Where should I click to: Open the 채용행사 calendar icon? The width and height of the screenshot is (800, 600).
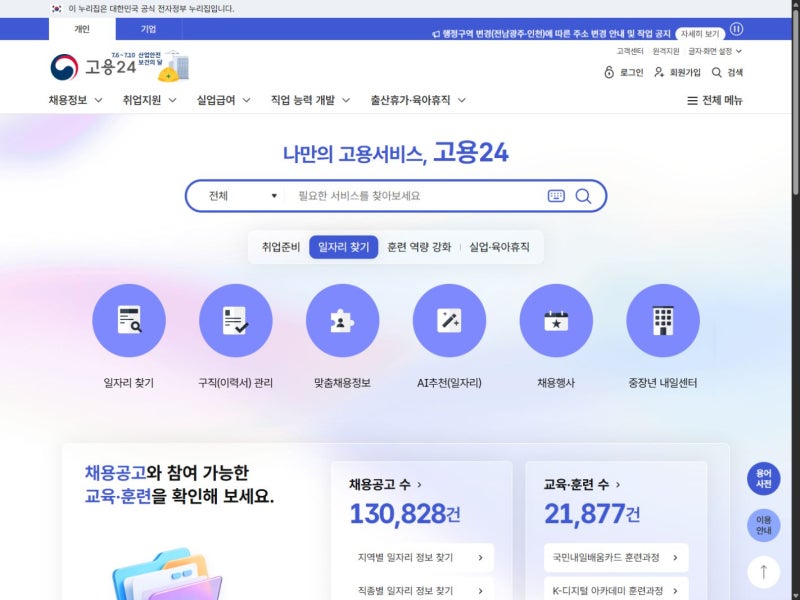pos(556,320)
